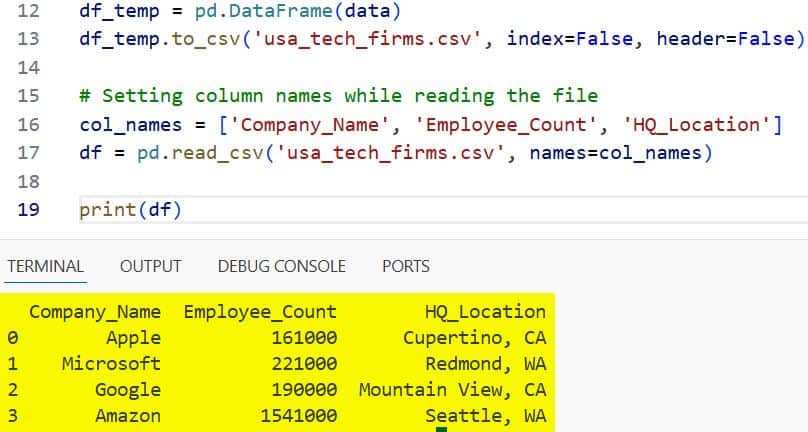Click 'Redmond, WA' in terminal output
Screen dimensions: 808x432
pyautogui.click(x=485, y=363)
